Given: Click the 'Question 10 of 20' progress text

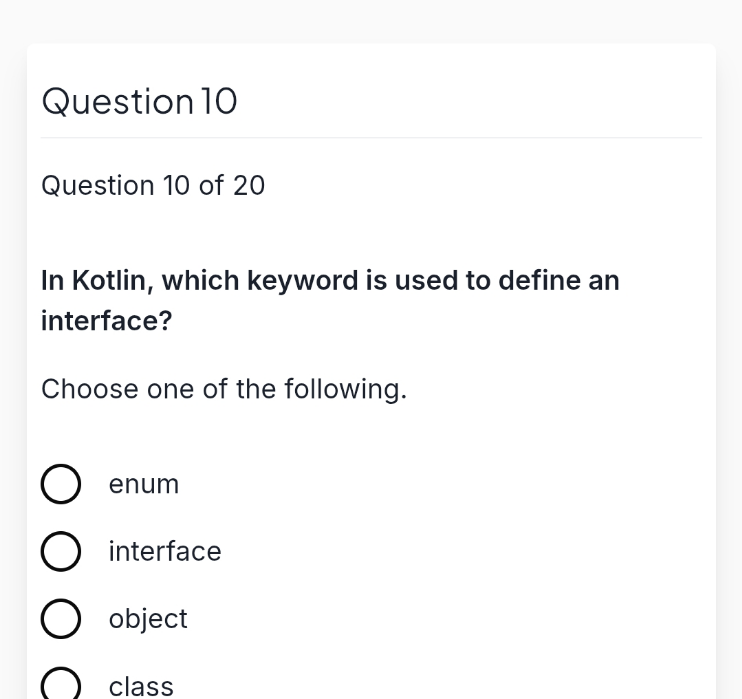Looking at the screenshot, I should coord(153,185).
